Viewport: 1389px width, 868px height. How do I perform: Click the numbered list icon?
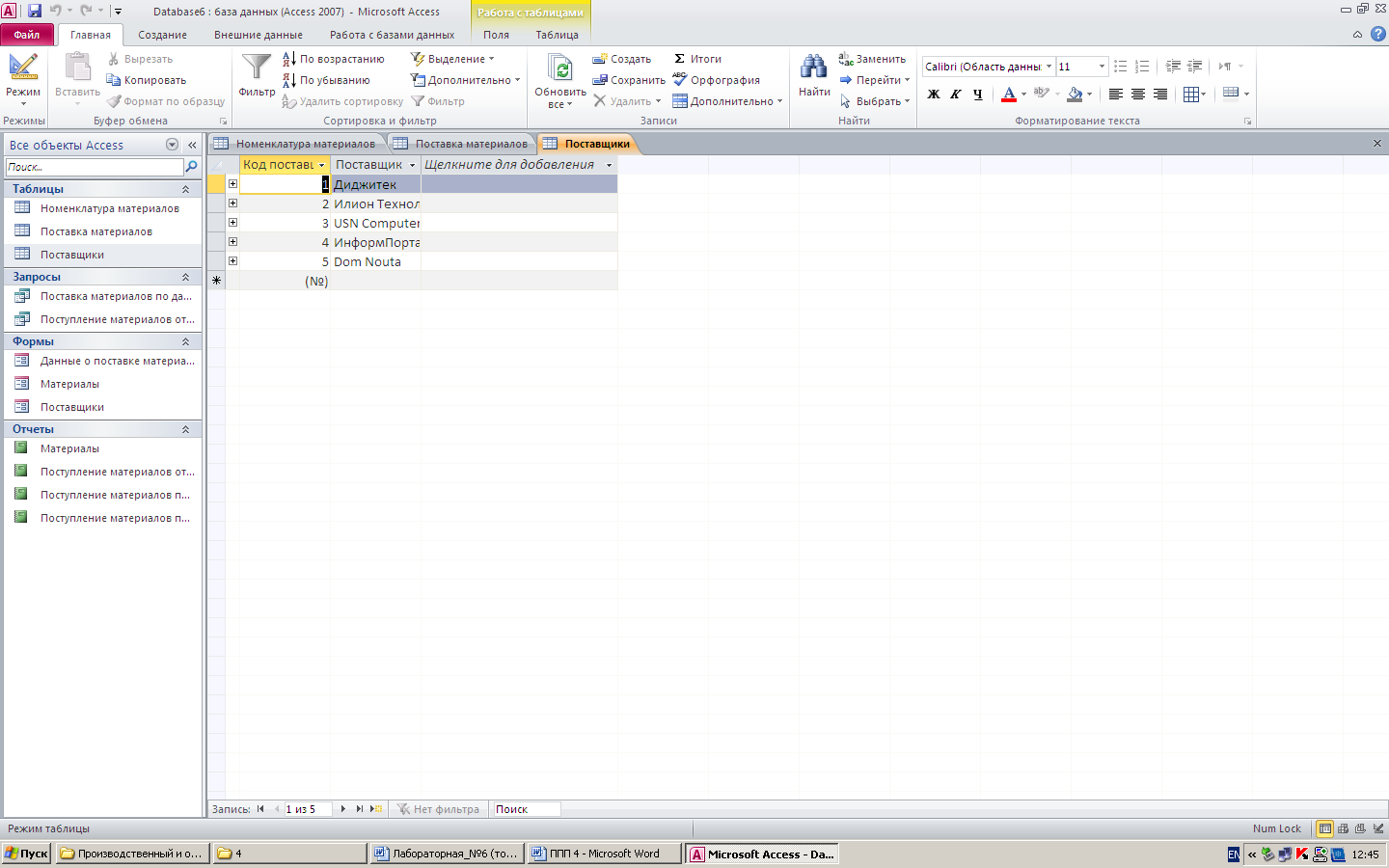click(1142, 67)
